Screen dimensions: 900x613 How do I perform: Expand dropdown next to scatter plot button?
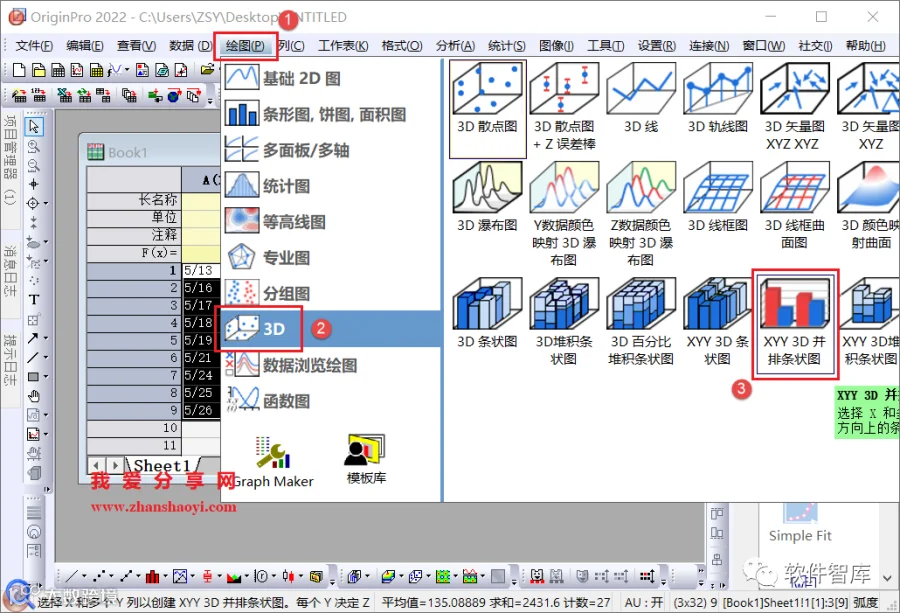[111, 576]
